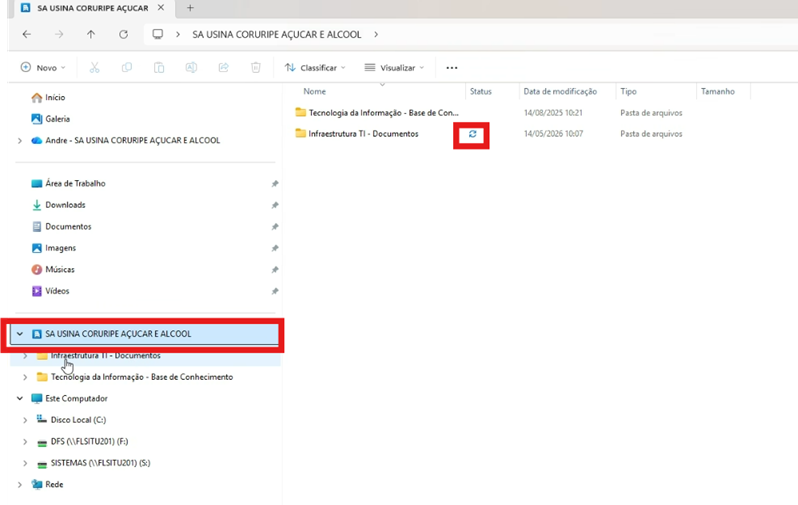The image size is (798, 505).
Task: Sort by the Status column header
Action: (480, 92)
